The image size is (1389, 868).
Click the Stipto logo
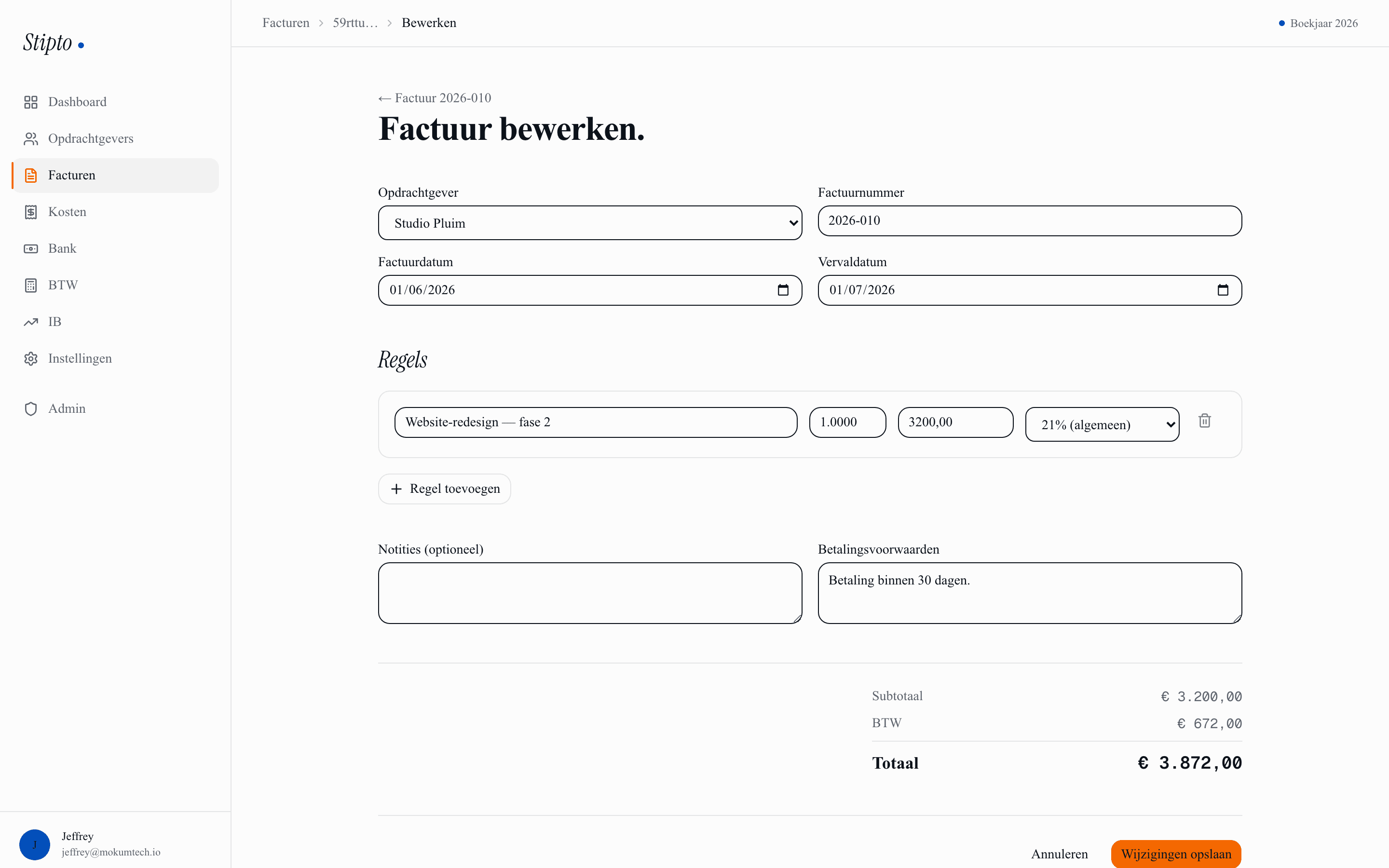click(x=53, y=43)
